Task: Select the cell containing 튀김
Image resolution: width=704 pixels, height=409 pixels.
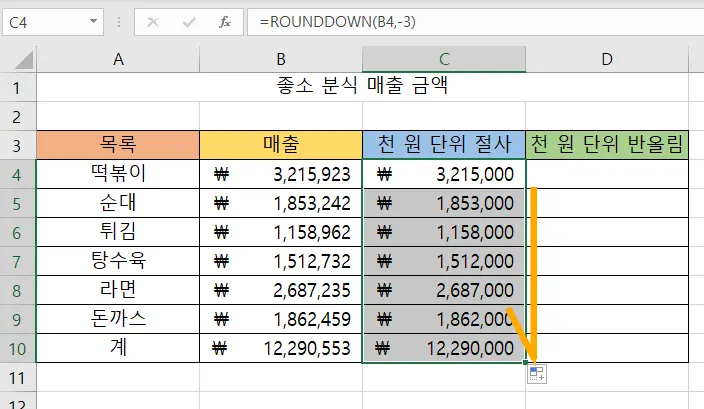Action: (x=118, y=232)
